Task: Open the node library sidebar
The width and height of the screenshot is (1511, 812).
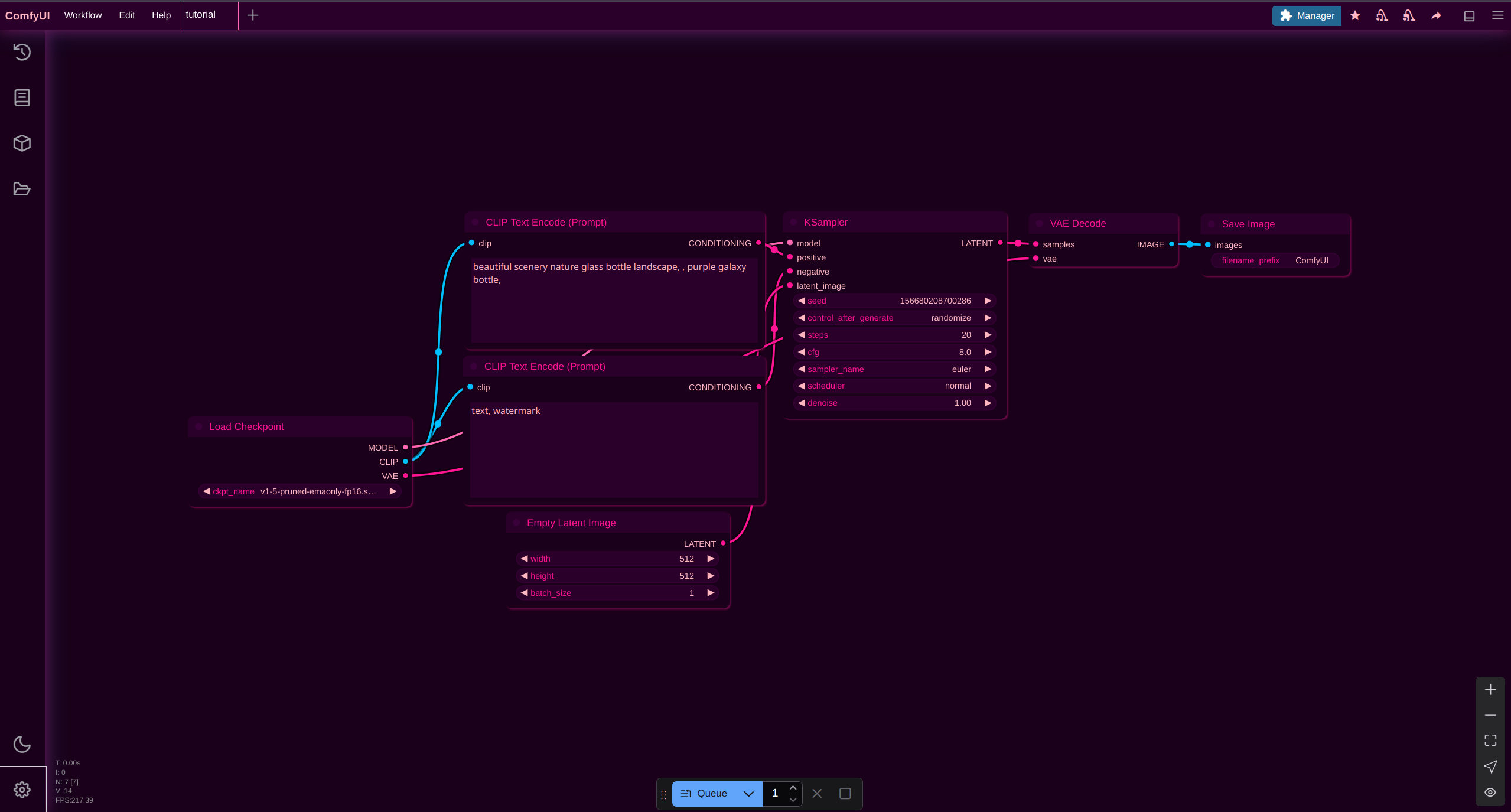Action: coord(22,97)
